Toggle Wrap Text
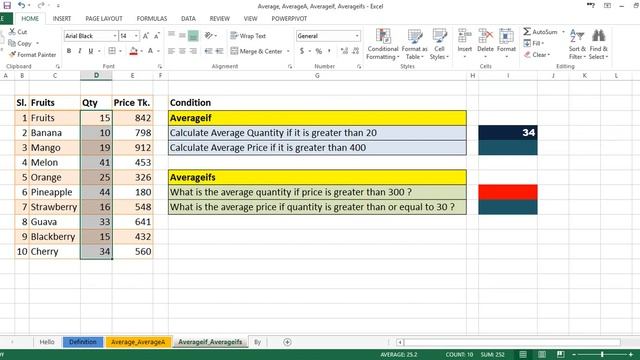The height and width of the screenshot is (360, 640). coord(248,36)
